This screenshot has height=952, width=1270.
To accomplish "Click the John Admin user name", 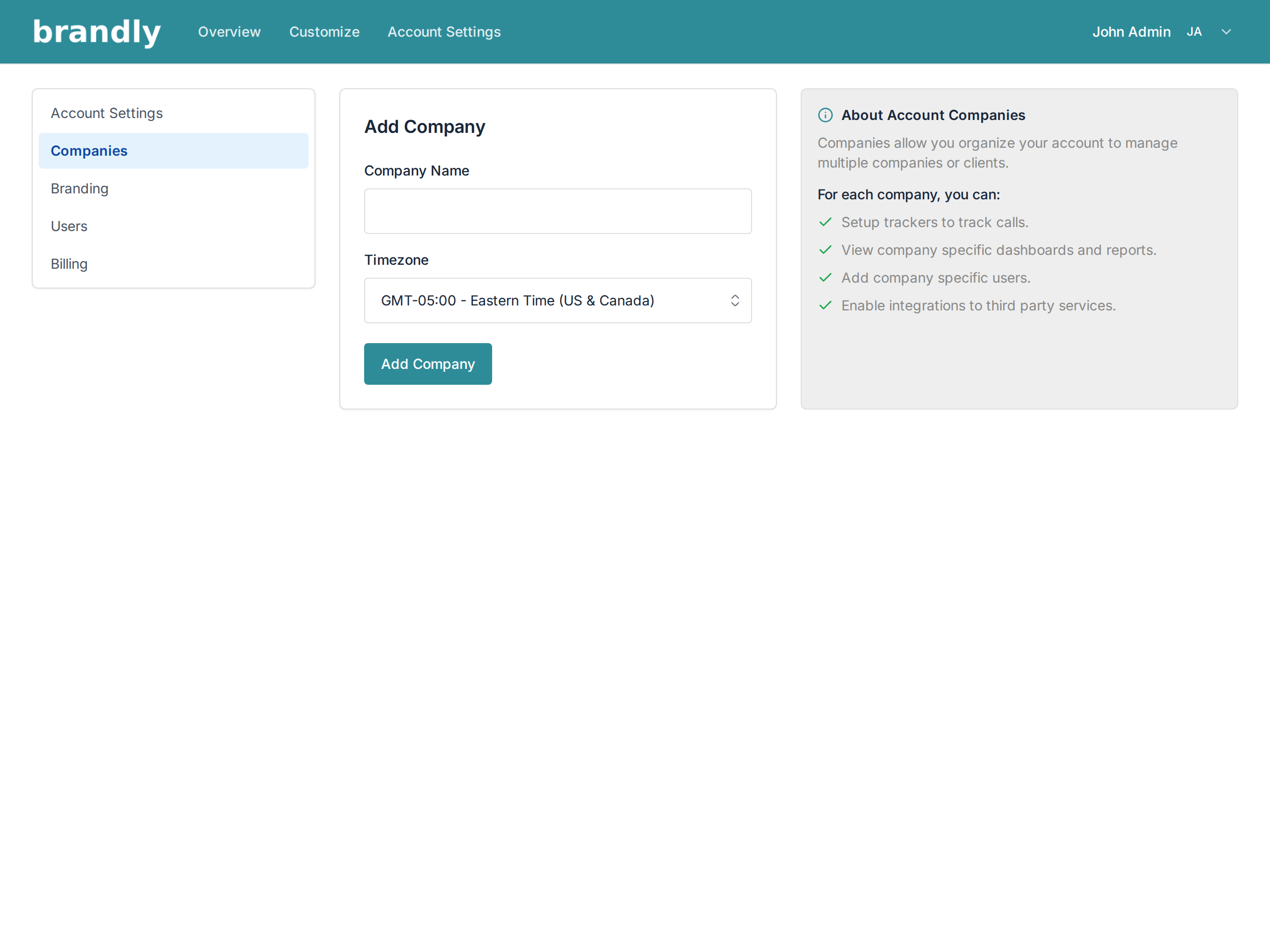I will 1131,32.
